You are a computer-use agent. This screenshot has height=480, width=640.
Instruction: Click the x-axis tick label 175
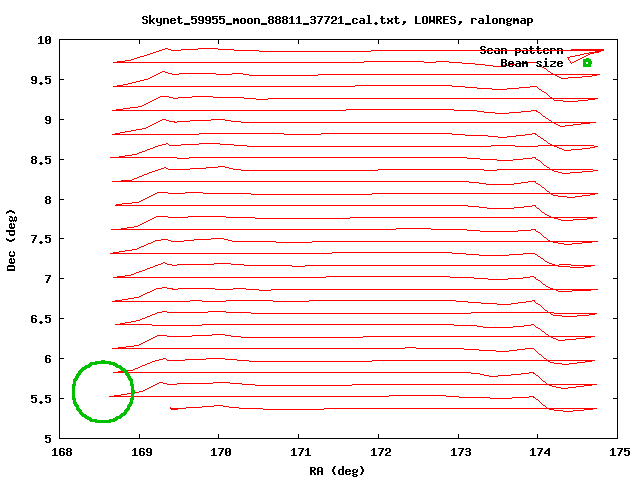(620, 452)
